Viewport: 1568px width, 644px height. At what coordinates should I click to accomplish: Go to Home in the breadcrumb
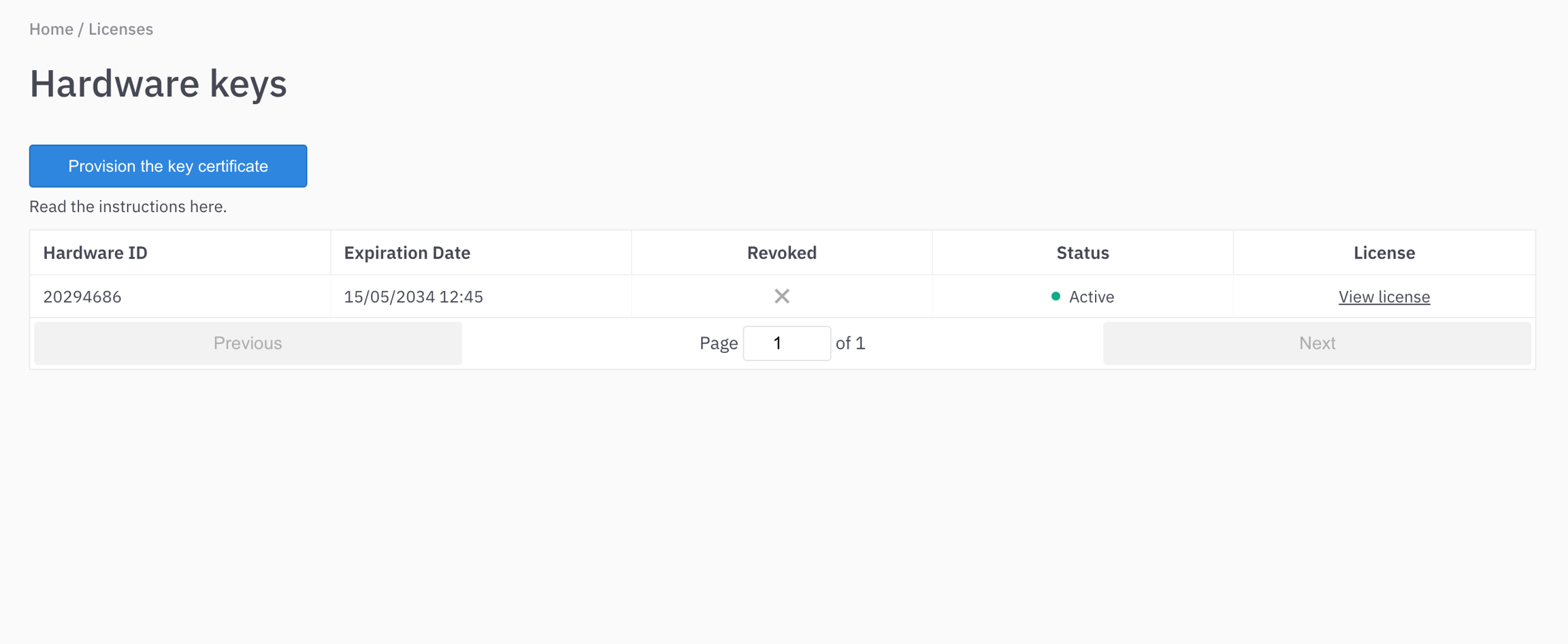click(51, 29)
